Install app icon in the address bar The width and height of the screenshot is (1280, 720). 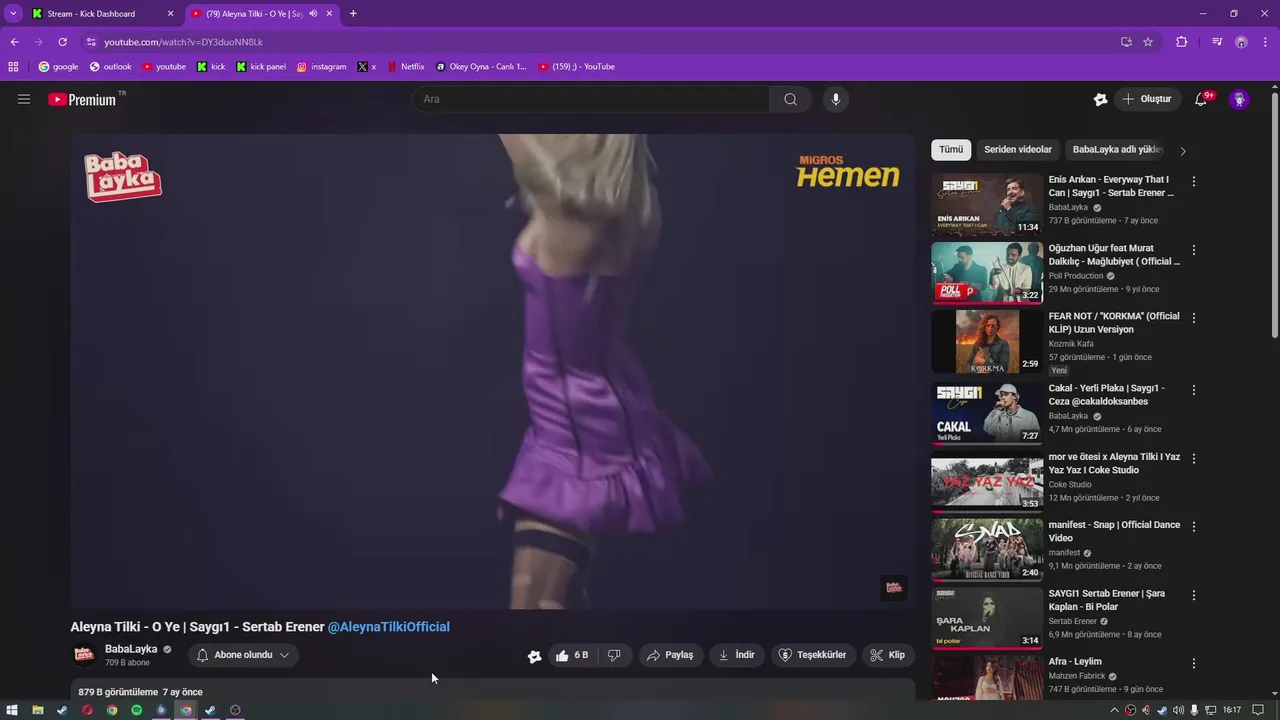pos(1126,42)
